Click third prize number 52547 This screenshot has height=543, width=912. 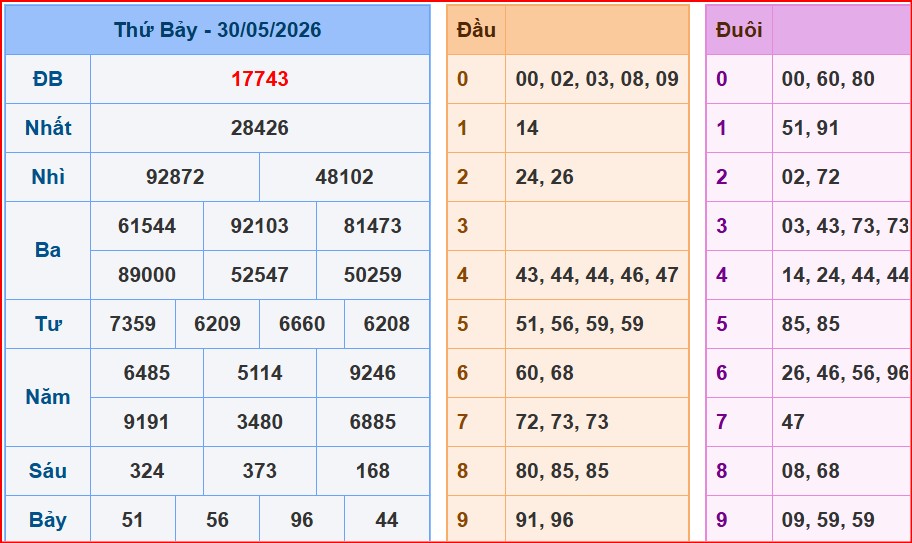point(259,274)
